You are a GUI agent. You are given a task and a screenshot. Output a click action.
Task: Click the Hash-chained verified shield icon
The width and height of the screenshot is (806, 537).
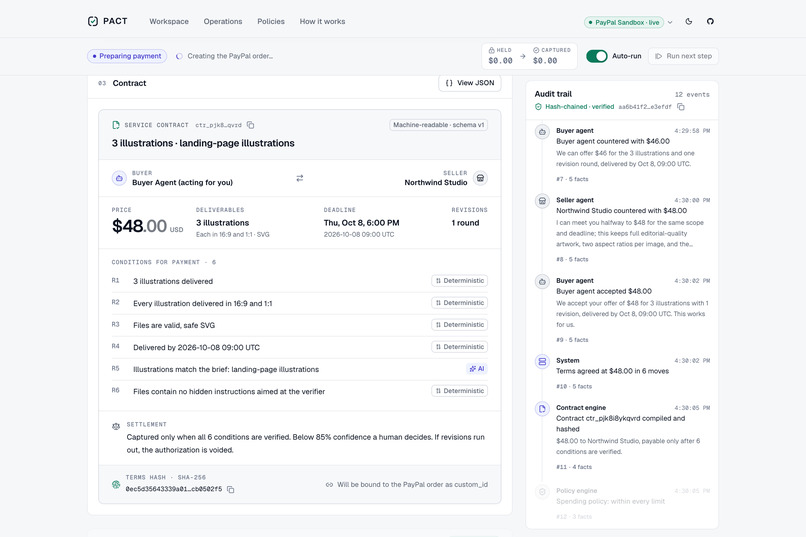(538, 107)
